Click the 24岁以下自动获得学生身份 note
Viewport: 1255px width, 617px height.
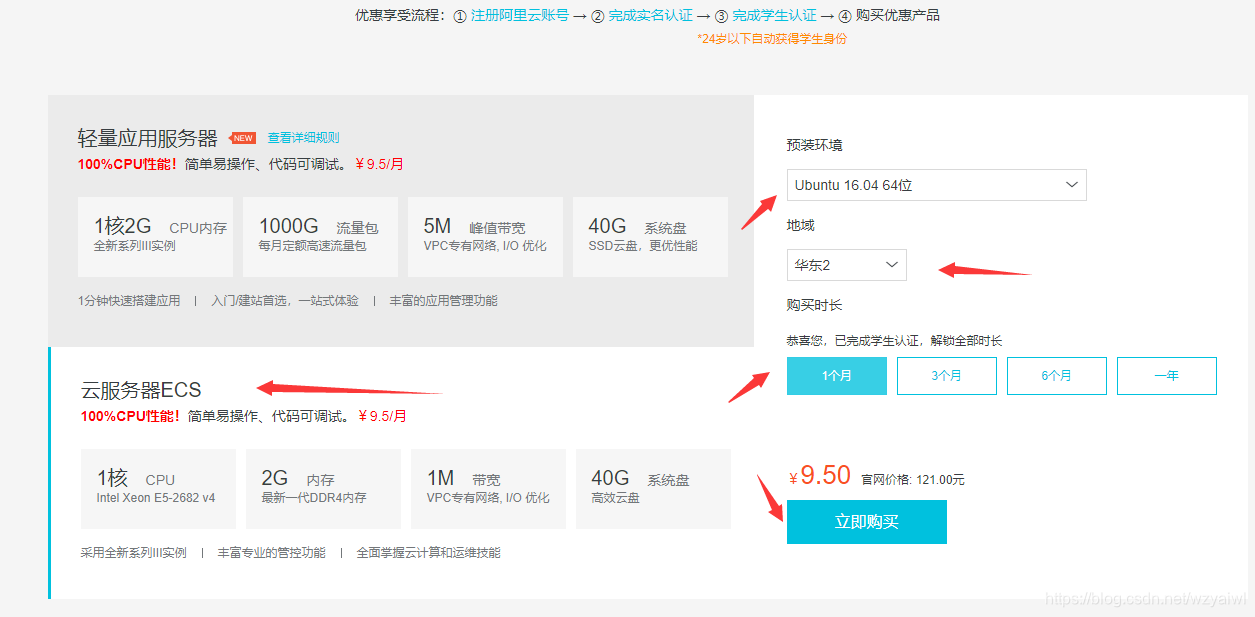pos(772,39)
